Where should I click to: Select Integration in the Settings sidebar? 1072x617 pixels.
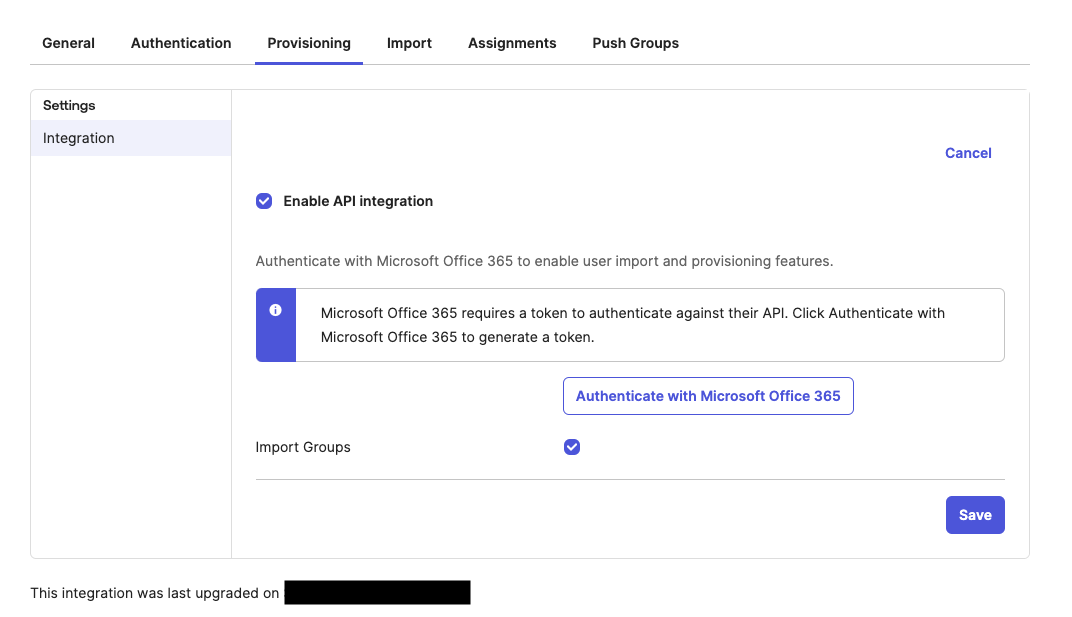pyautogui.click(x=79, y=138)
